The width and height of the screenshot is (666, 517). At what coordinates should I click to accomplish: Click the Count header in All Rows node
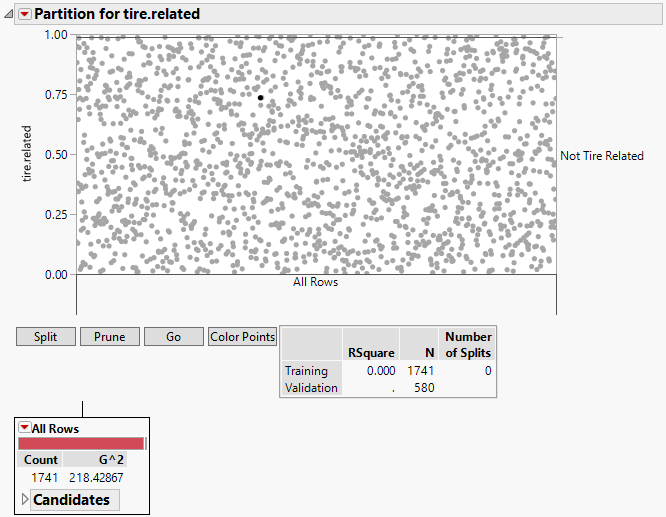41,460
